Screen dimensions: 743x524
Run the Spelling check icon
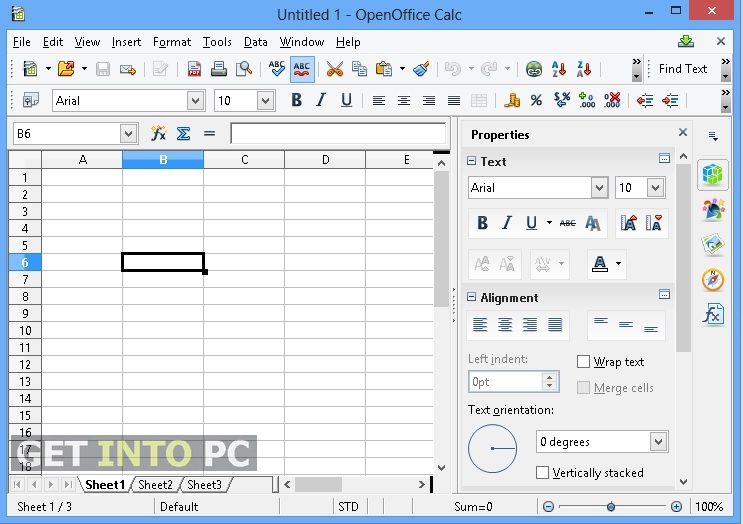277,69
